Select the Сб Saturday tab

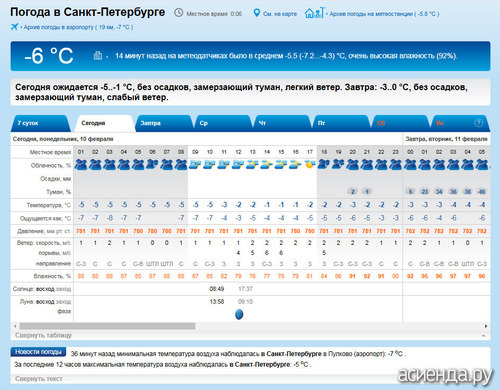point(400,123)
